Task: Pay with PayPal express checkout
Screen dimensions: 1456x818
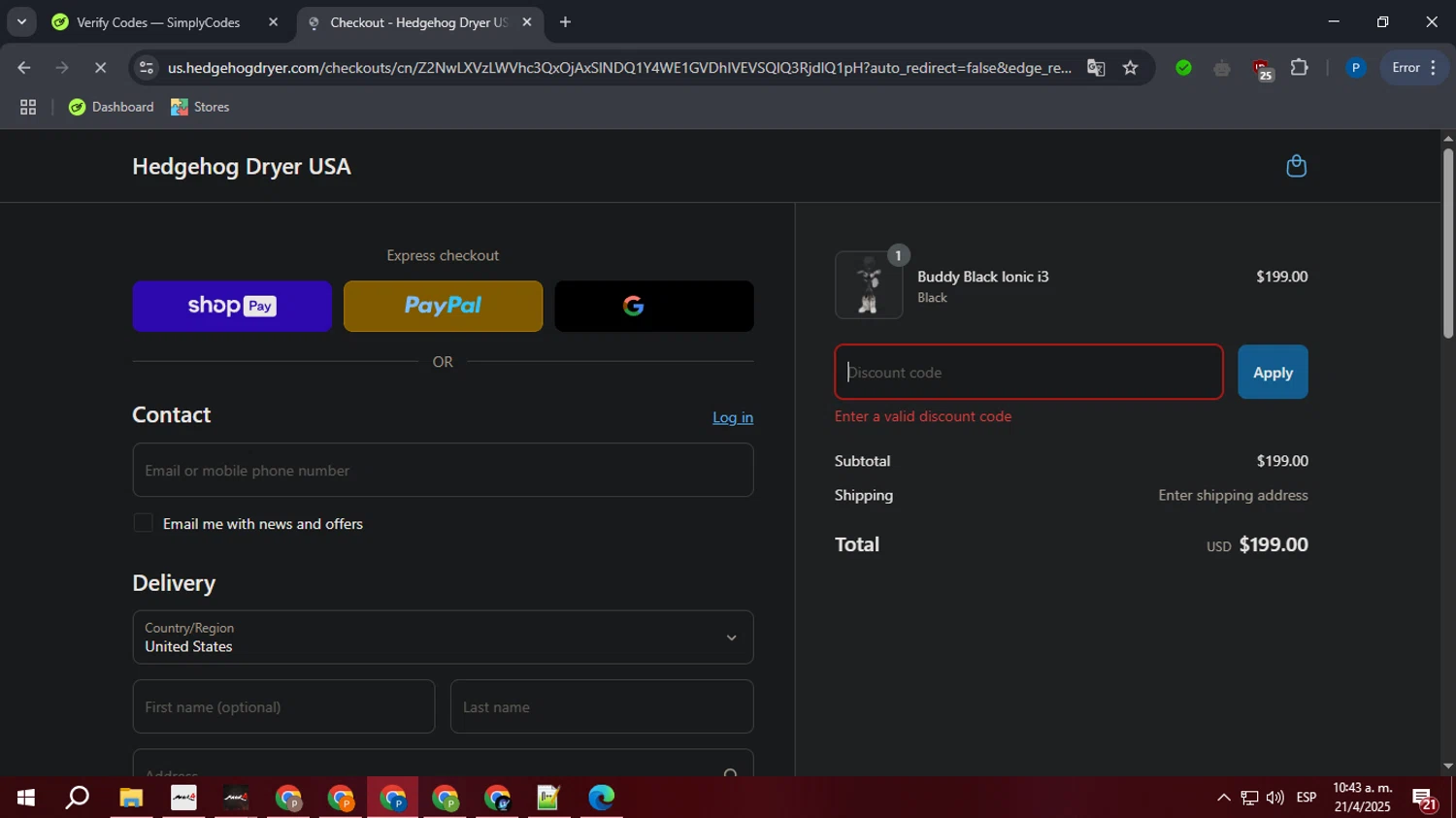Action: click(x=443, y=307)
